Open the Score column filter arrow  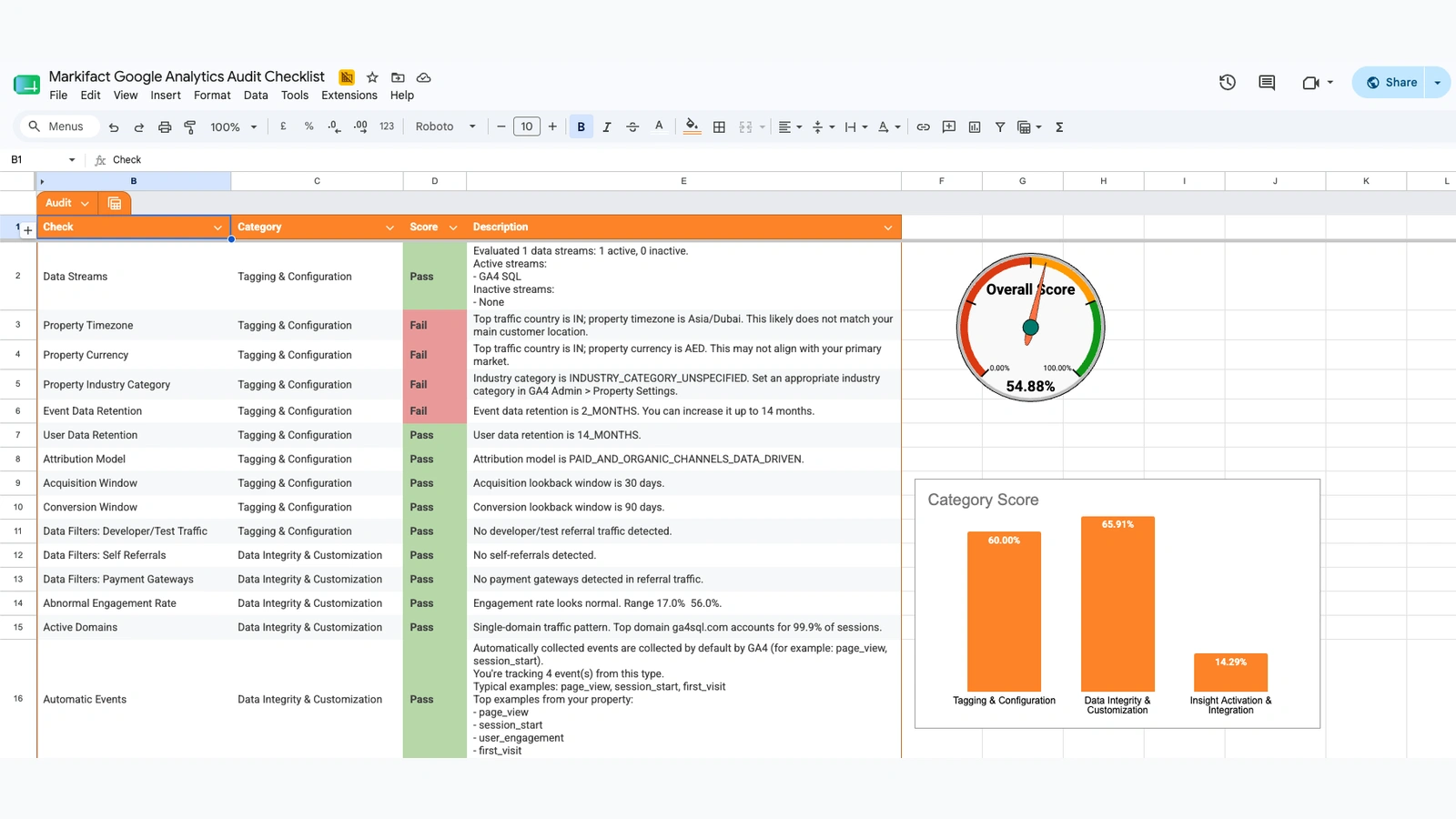coord(453,227)
